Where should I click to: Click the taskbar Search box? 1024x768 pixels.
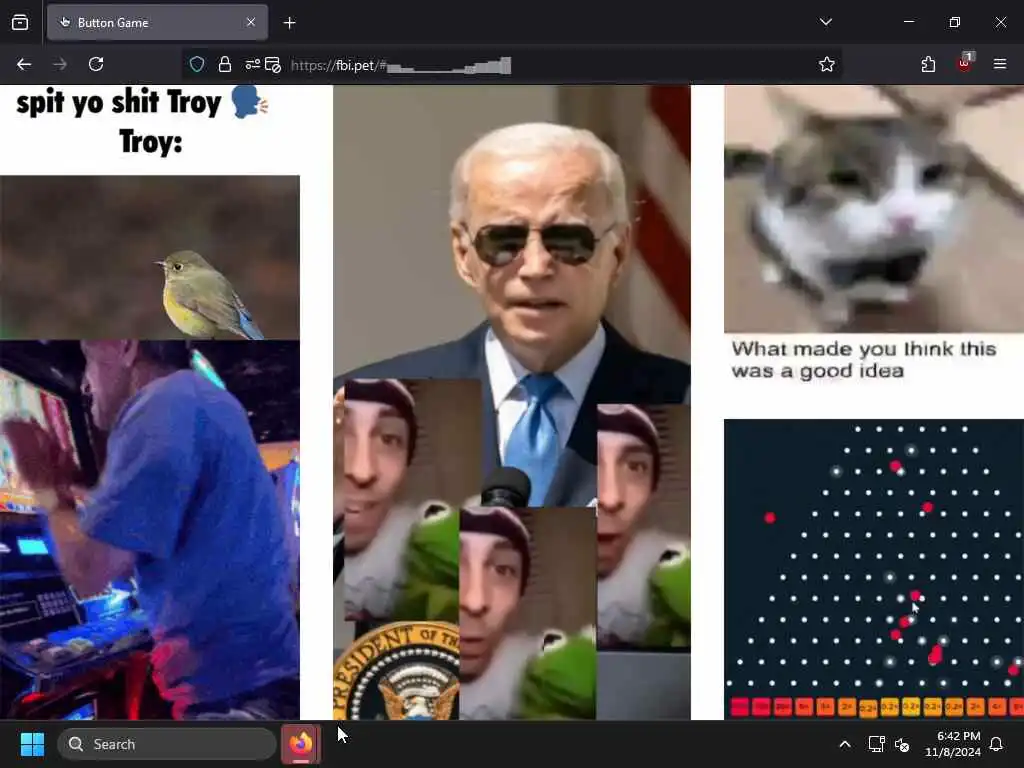tap(167, 744)
